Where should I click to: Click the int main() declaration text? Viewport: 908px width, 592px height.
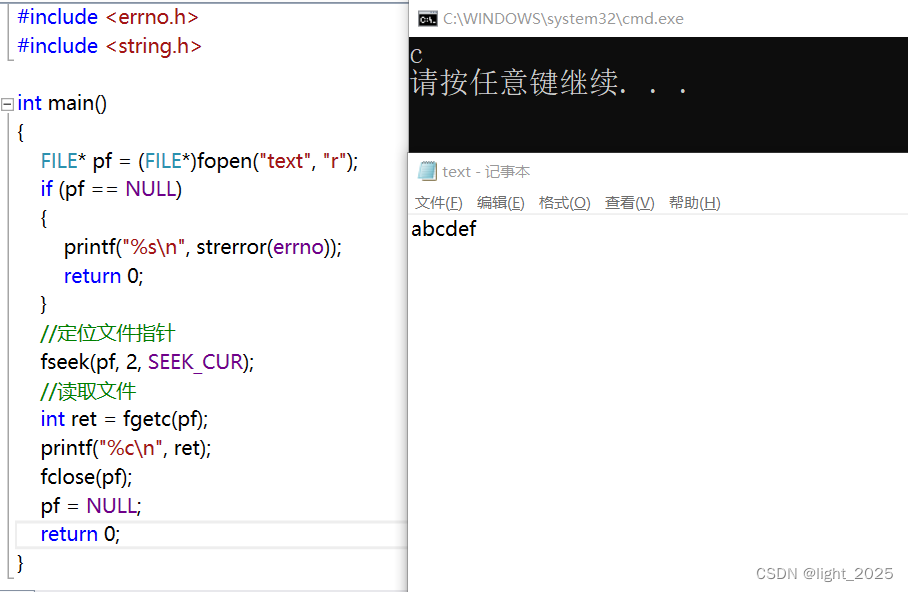coord(62,103)
